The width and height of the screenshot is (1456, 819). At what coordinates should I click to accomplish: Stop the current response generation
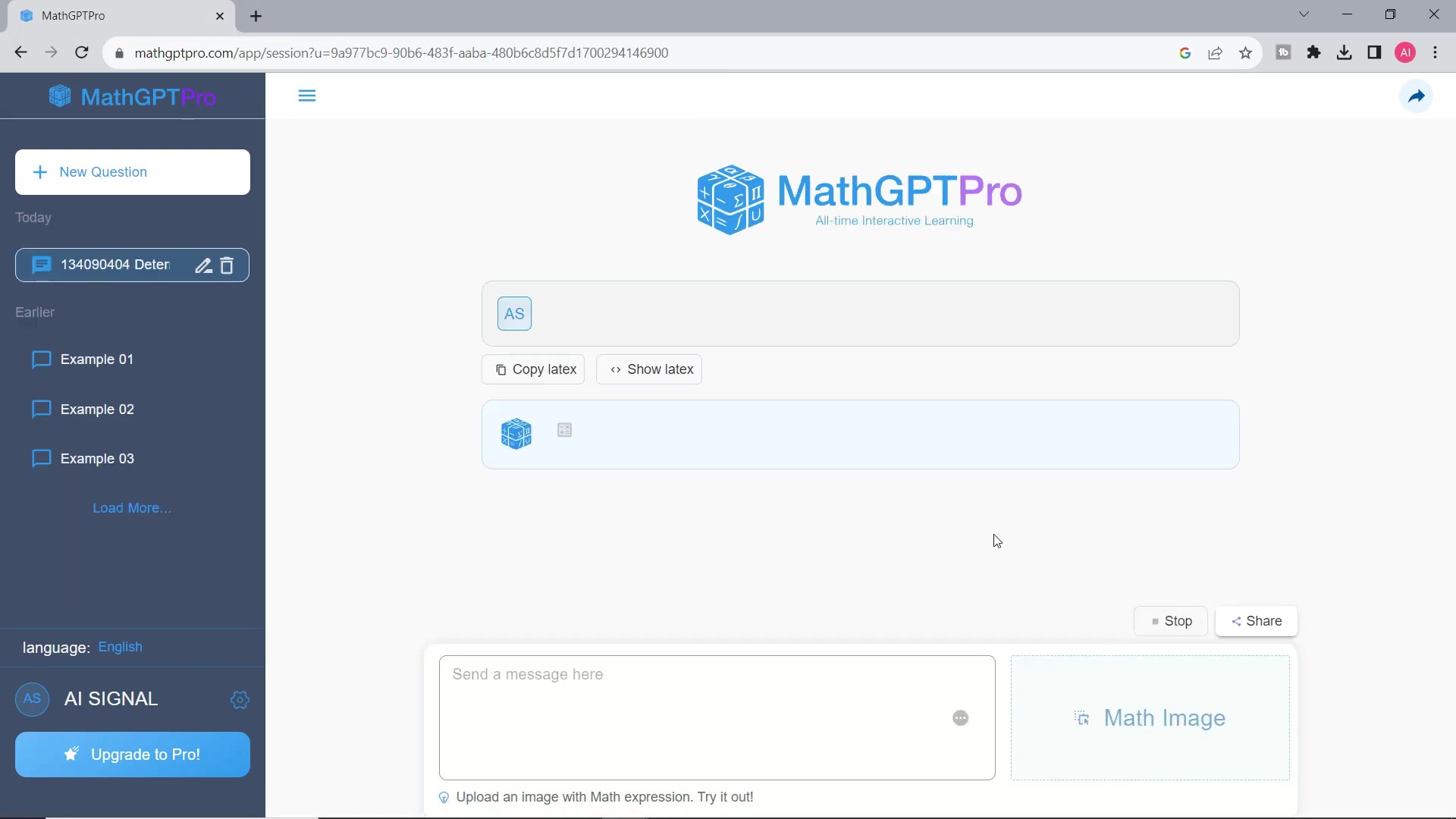pos(1171,621)
